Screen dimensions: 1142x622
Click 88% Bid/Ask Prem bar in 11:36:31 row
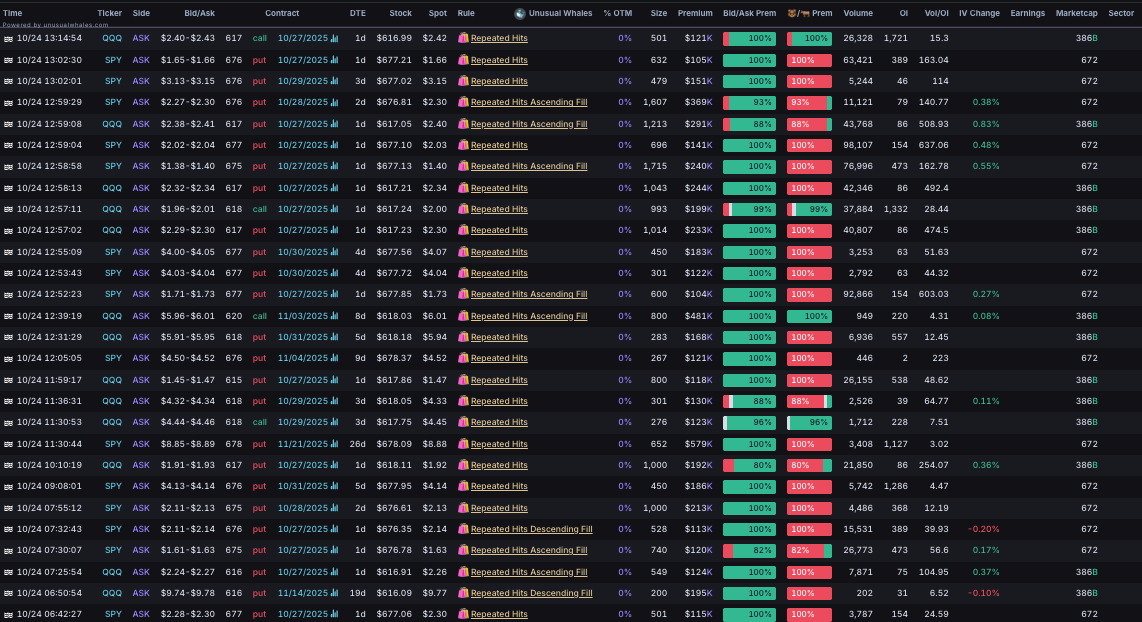click(749, 401)
